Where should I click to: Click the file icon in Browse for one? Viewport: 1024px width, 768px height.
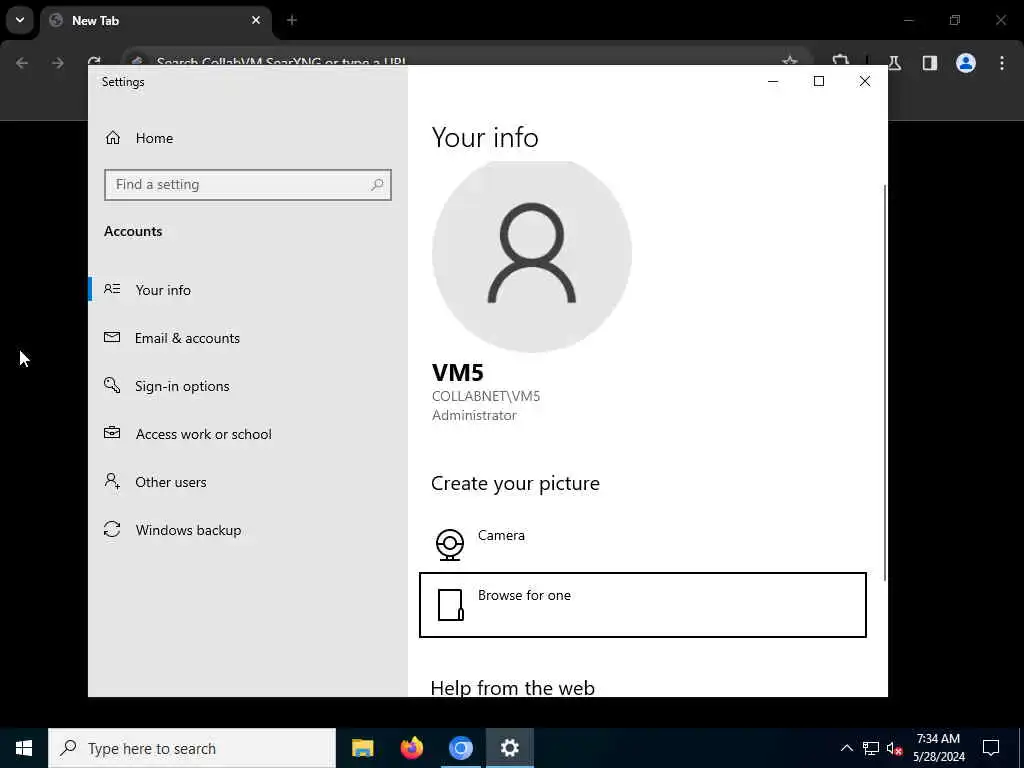point(451,605)
